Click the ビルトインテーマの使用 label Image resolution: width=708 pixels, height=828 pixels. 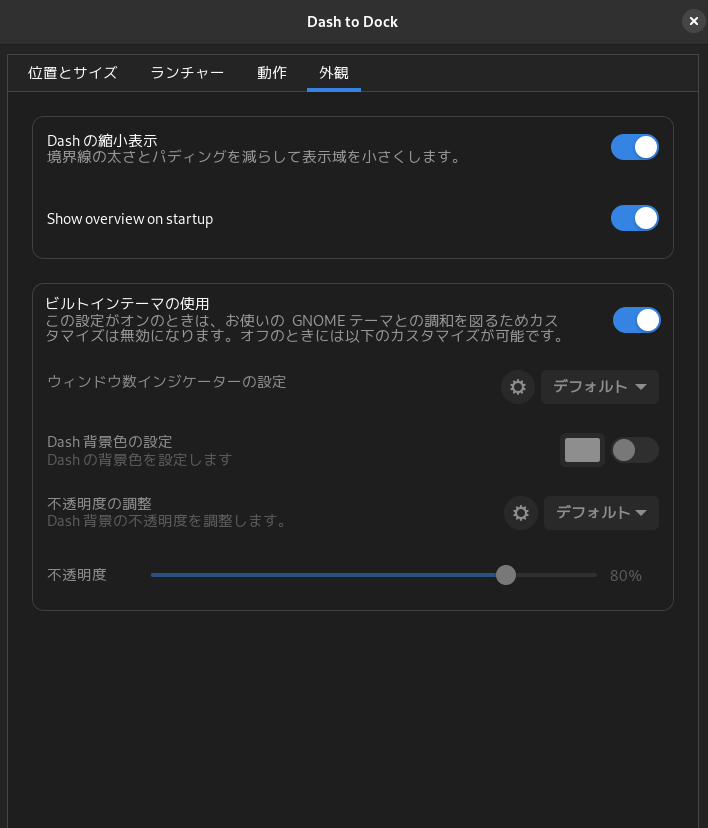(x=127, y=304)
